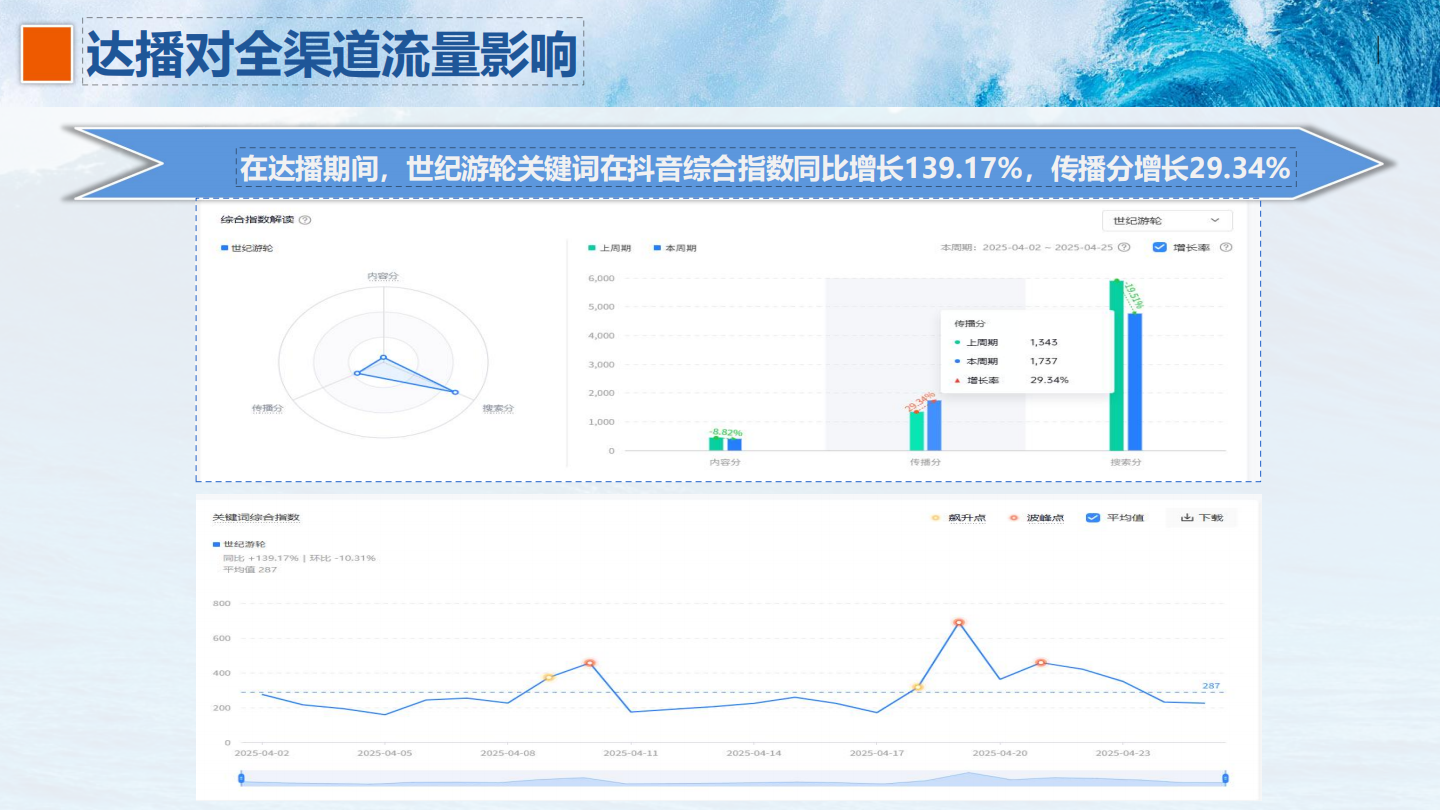1440x810 pixels.
Task: Click the blue 本周期 bar for 传播分
Action: (x=934, y=425)
